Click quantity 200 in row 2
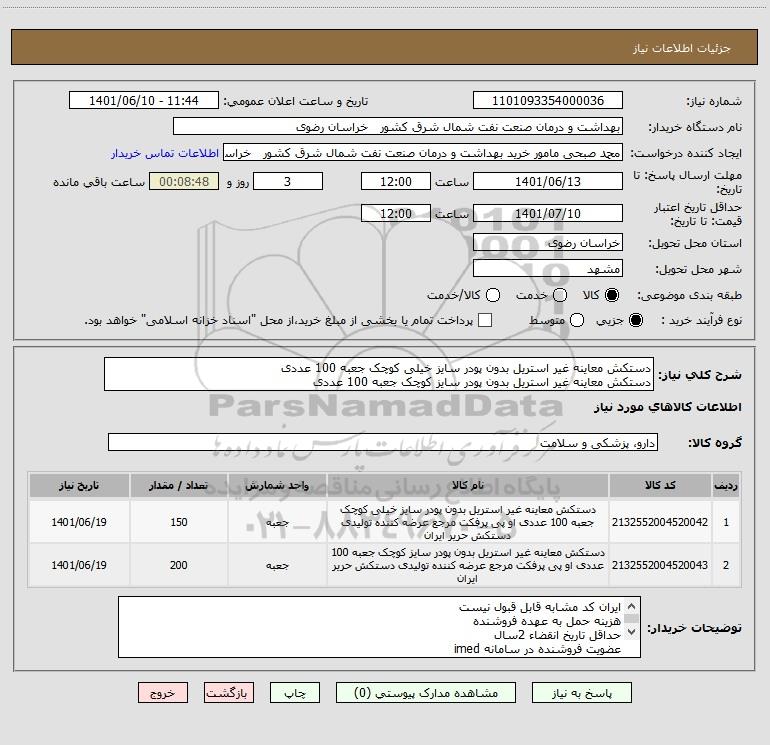770x745 pixels. point(179,565)
